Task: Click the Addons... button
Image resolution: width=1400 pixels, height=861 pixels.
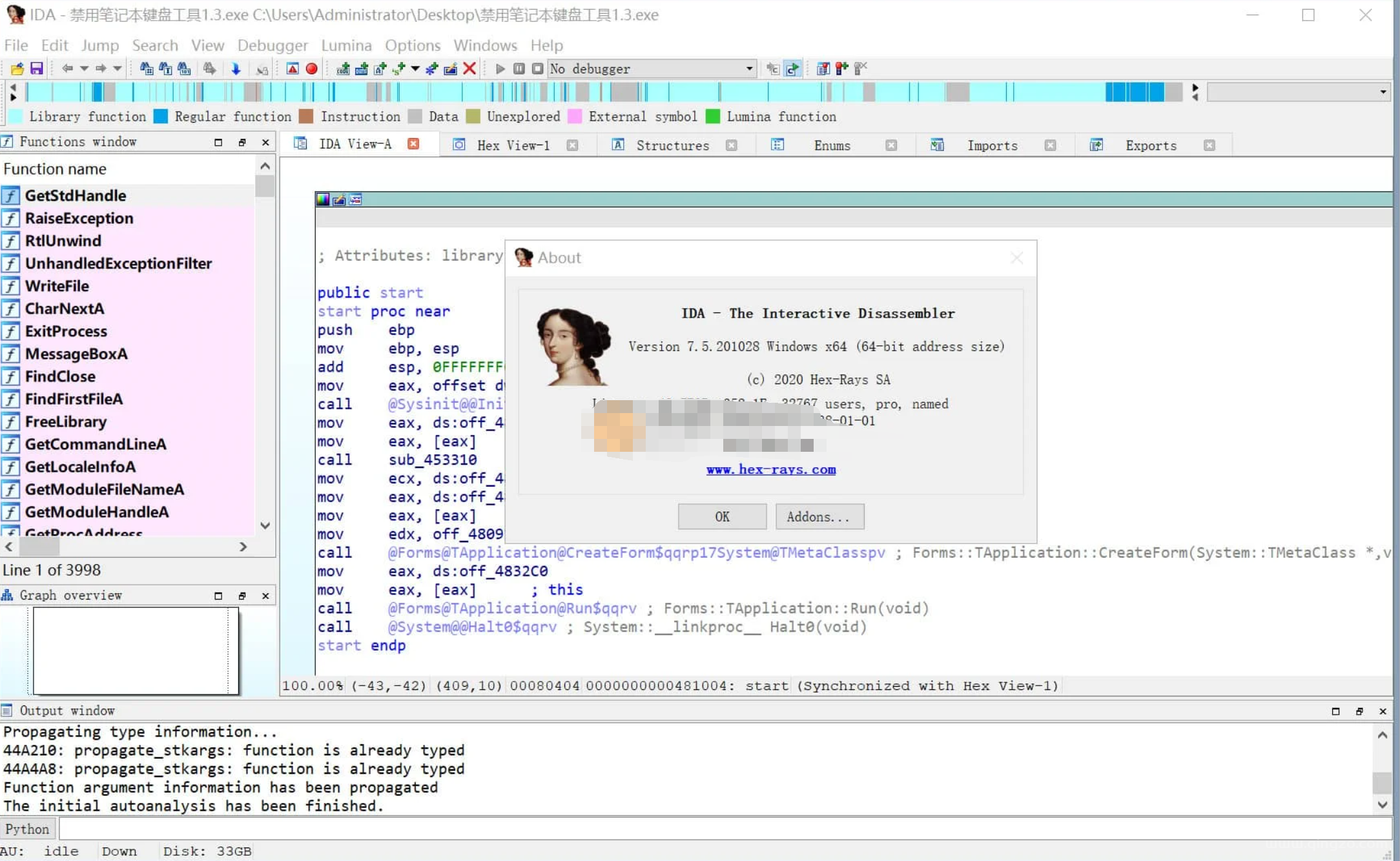Action: click(x=819, y=517)
